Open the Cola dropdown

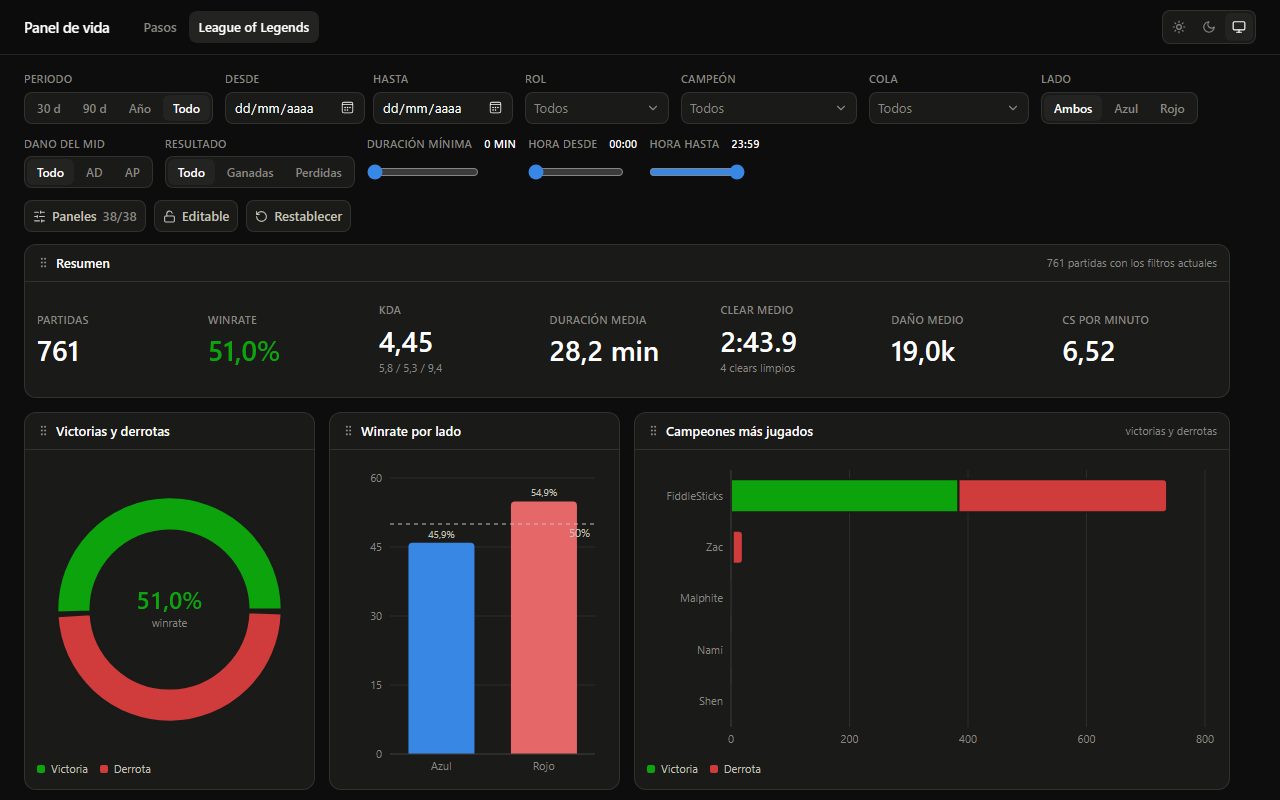949,108
